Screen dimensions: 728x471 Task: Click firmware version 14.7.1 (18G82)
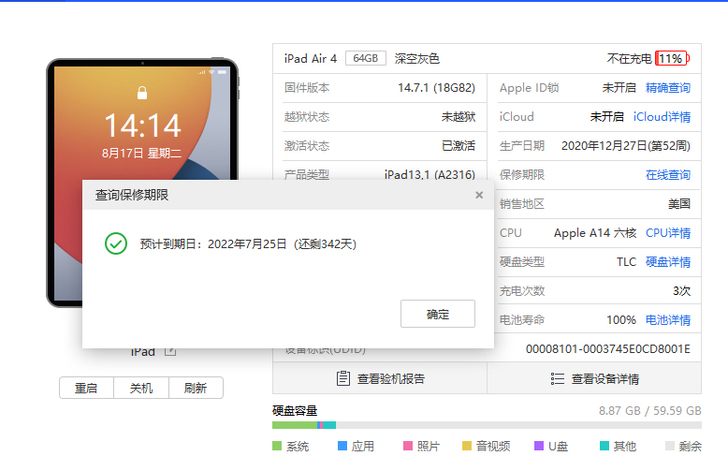coord(436,88)
